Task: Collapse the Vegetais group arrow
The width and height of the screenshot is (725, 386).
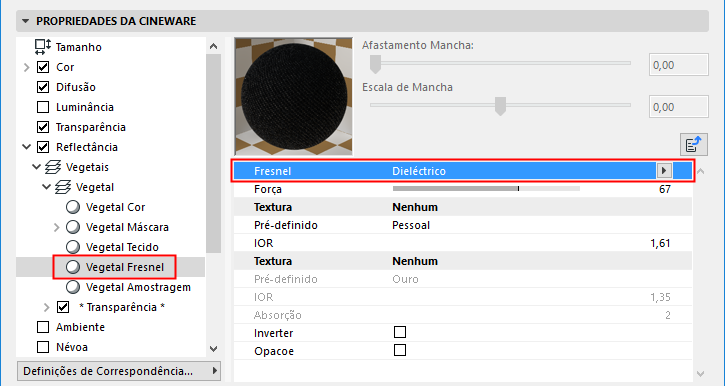Action: [37, 167]
